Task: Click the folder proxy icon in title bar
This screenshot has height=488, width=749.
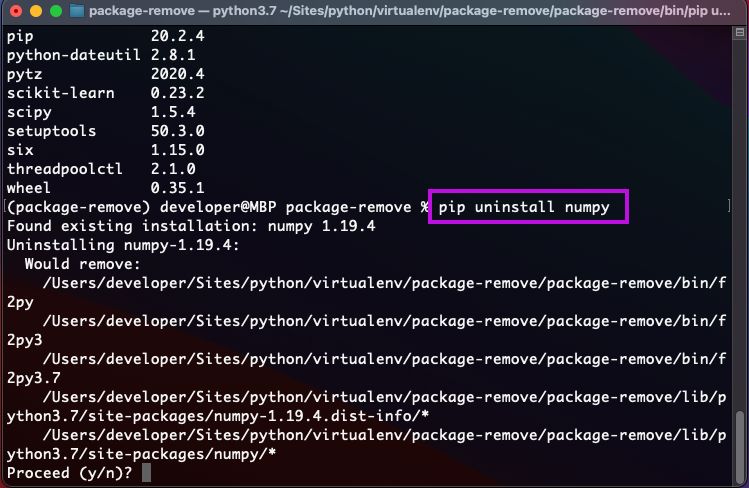Action: coord(77,11)
